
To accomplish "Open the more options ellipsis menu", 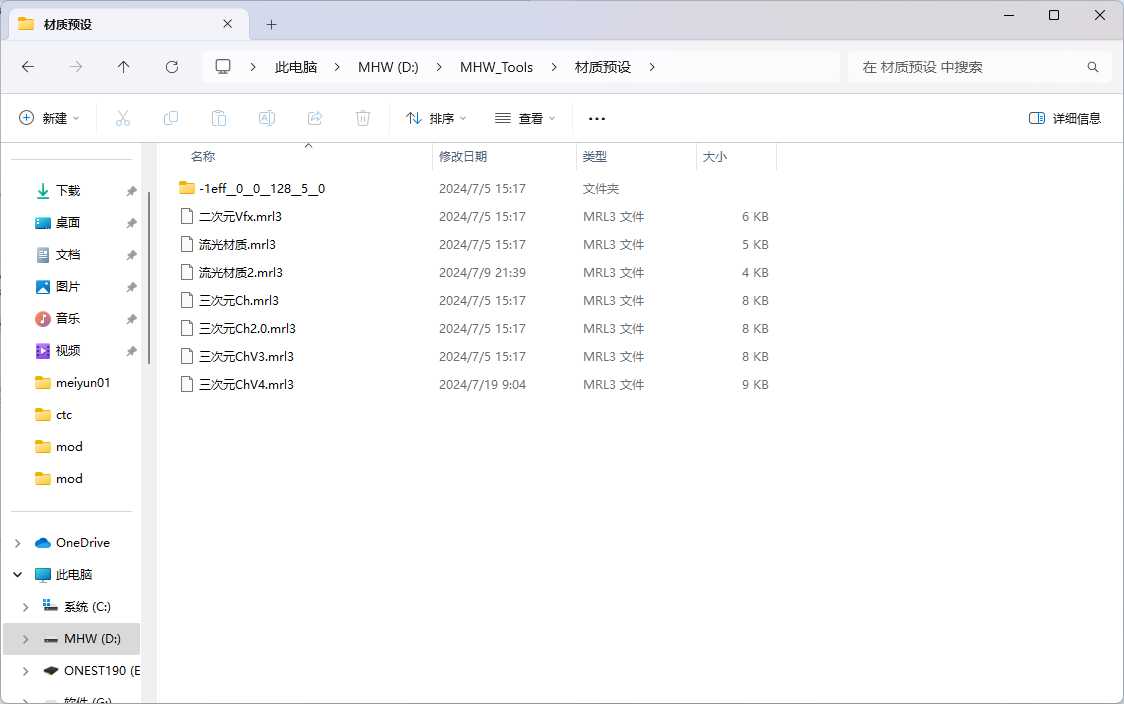I will click(597, 118).
